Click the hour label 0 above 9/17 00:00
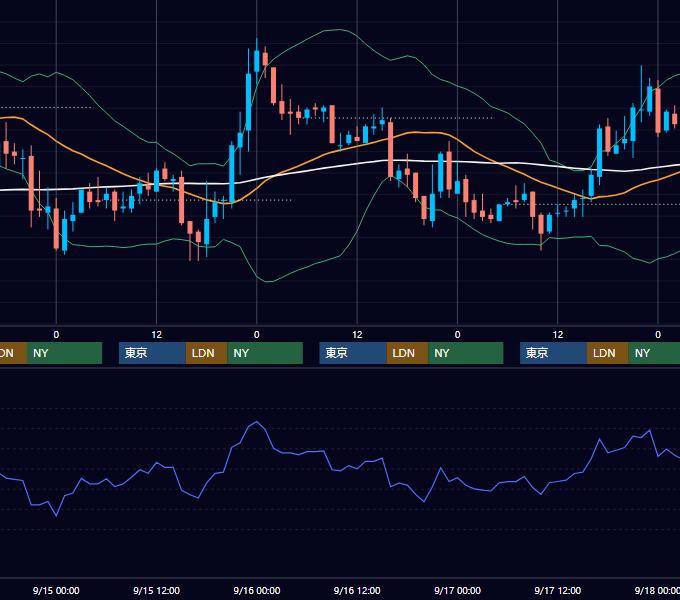 click(x=458, y=335)
